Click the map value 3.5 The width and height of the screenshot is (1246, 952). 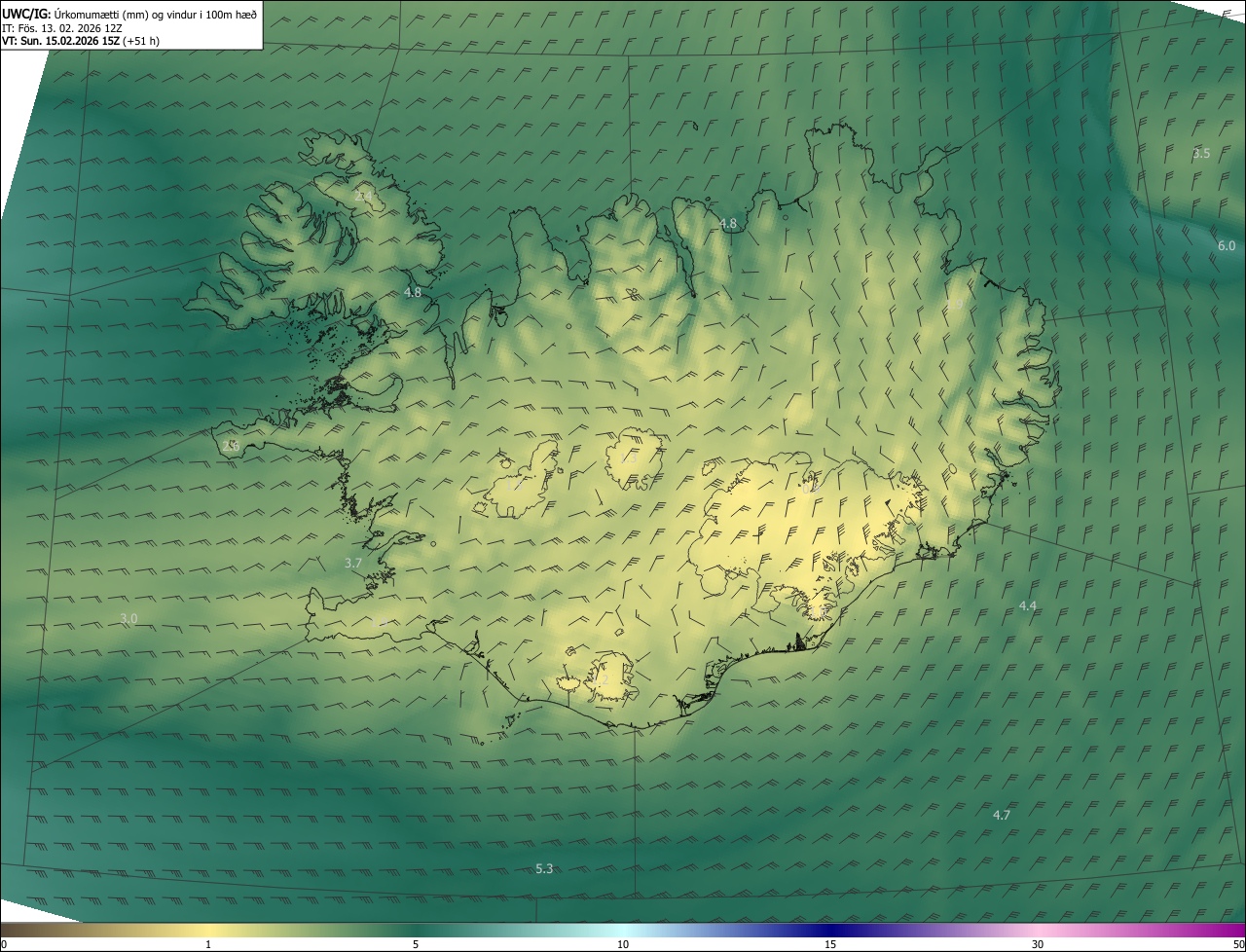click(1201, 154)
